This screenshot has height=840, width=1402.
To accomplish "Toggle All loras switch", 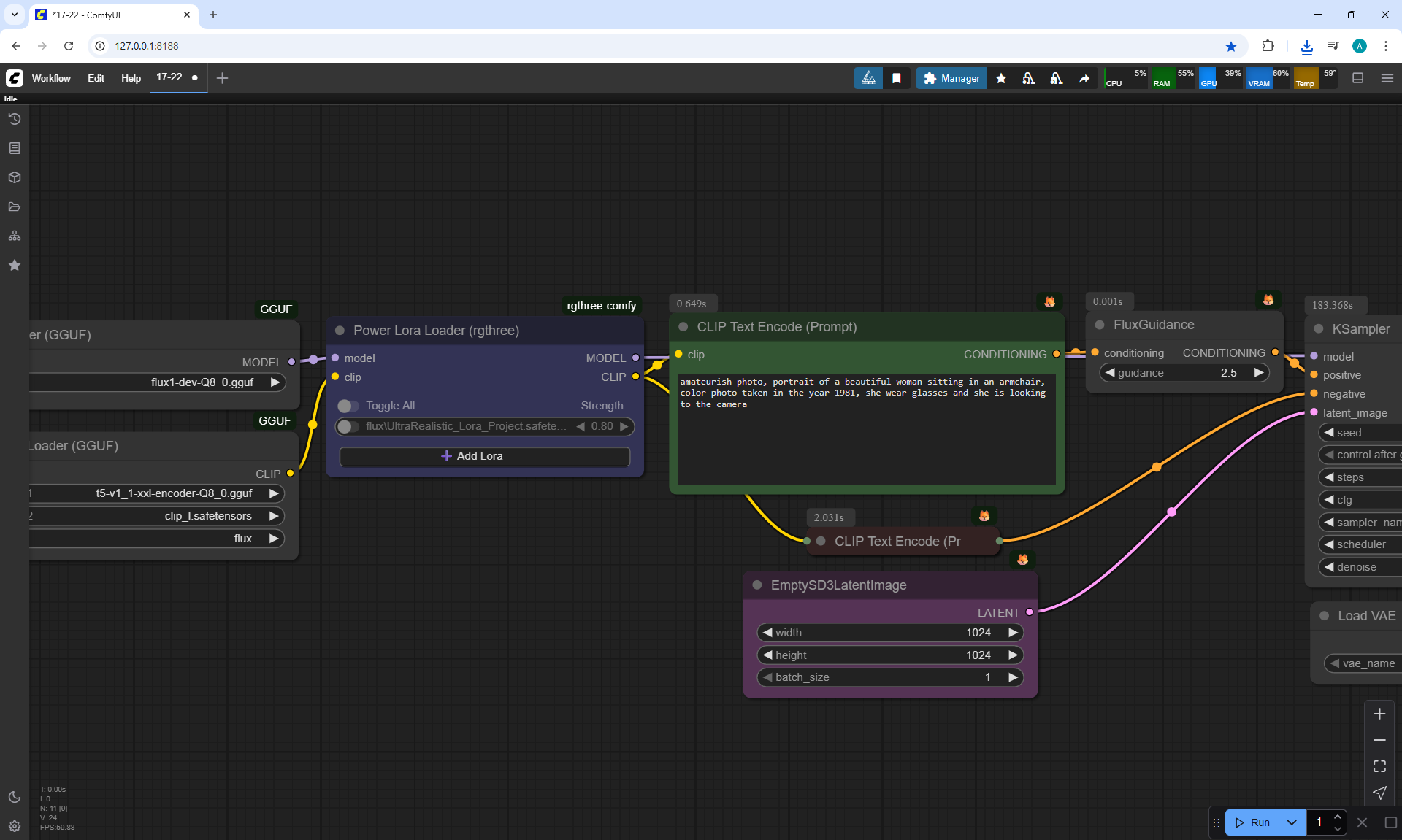I will coord(348,406).
